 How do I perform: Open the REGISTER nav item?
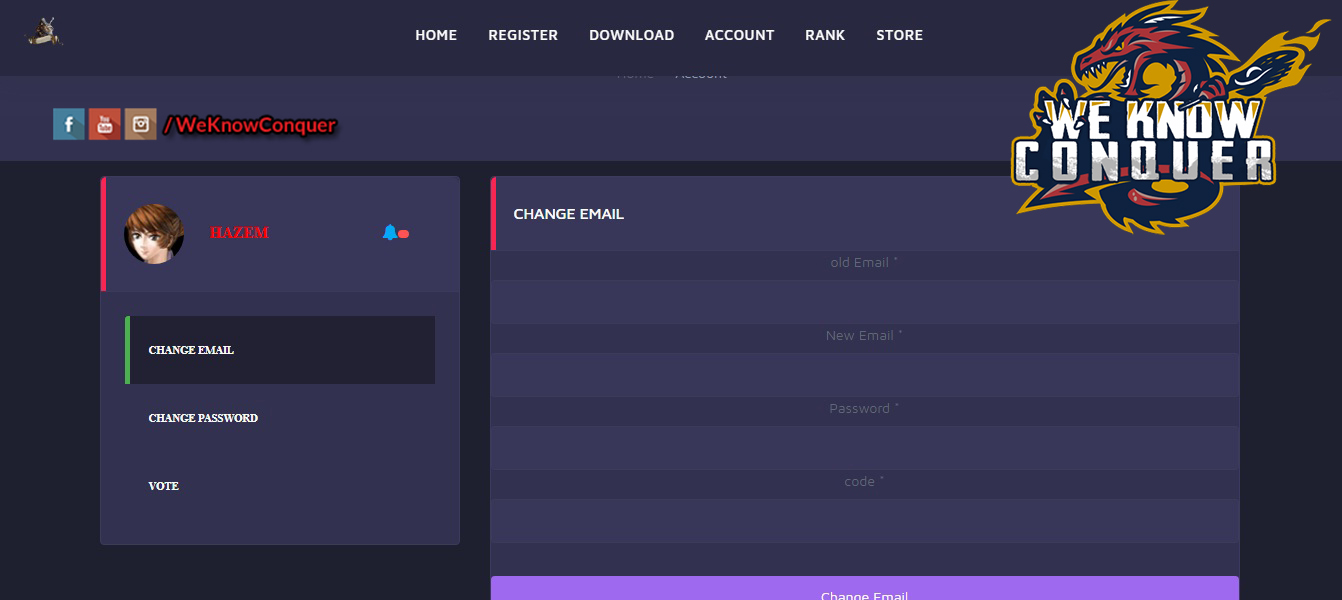523,35
